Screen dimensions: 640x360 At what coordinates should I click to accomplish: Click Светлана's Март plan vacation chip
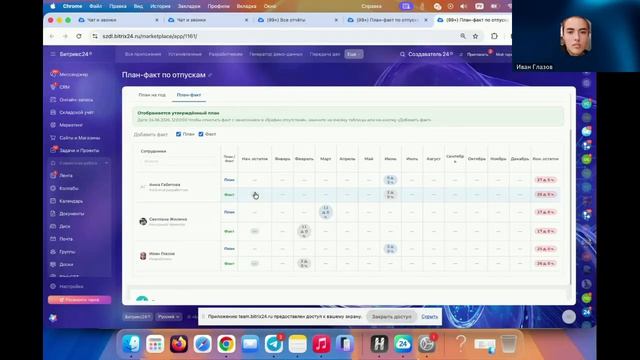pyautogui.click(x=325, y=212)
